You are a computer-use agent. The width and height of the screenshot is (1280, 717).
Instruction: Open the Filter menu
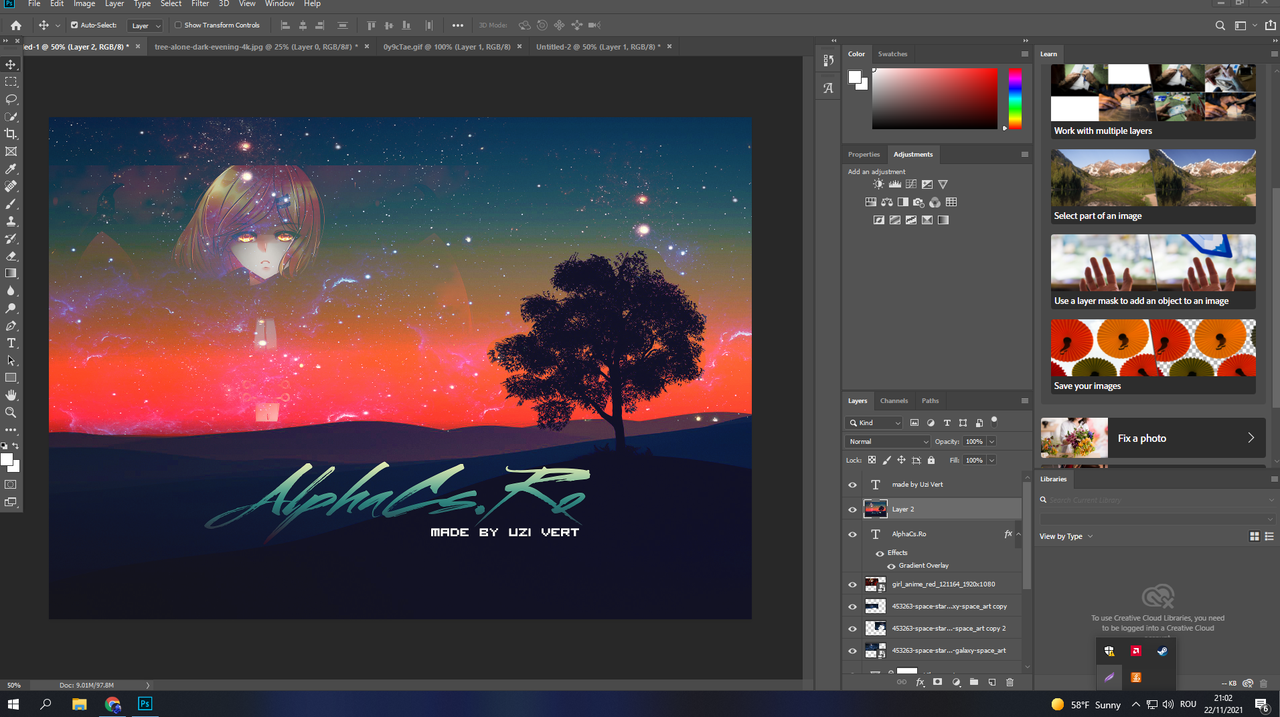click(201, 4)
